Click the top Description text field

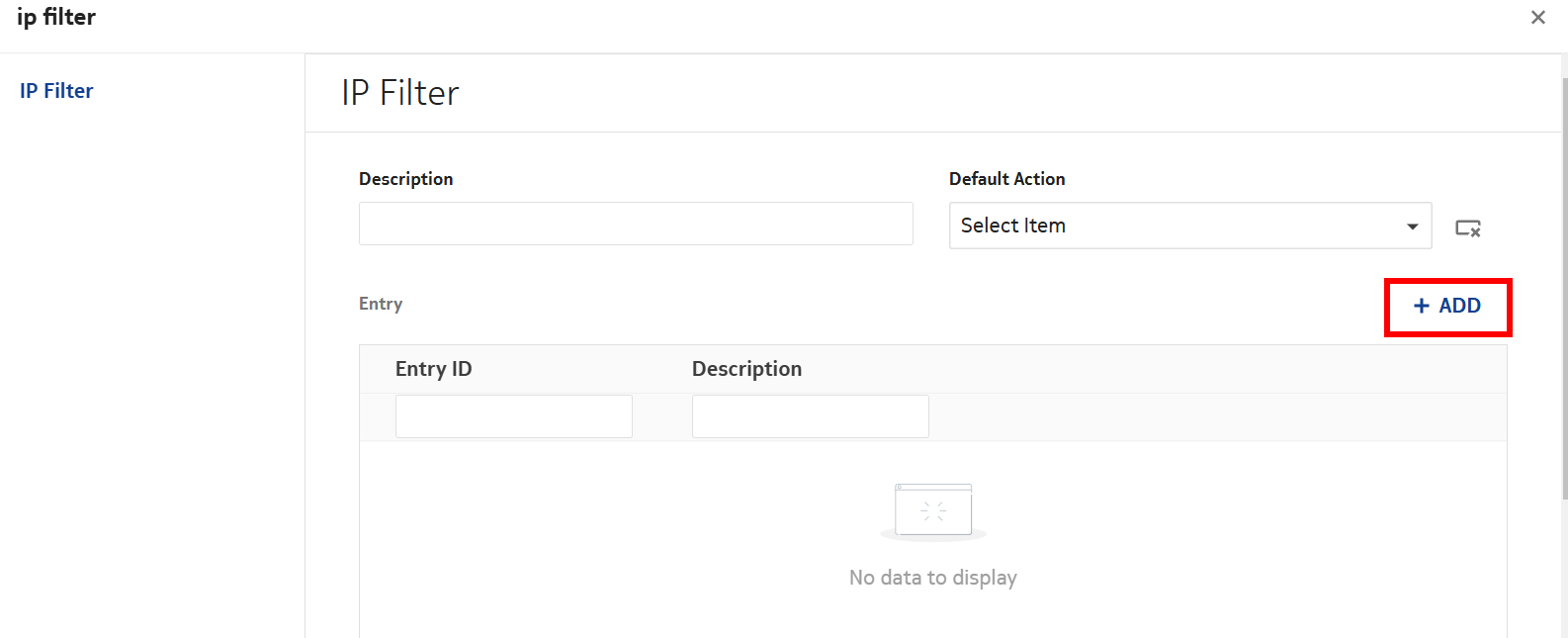635,224
